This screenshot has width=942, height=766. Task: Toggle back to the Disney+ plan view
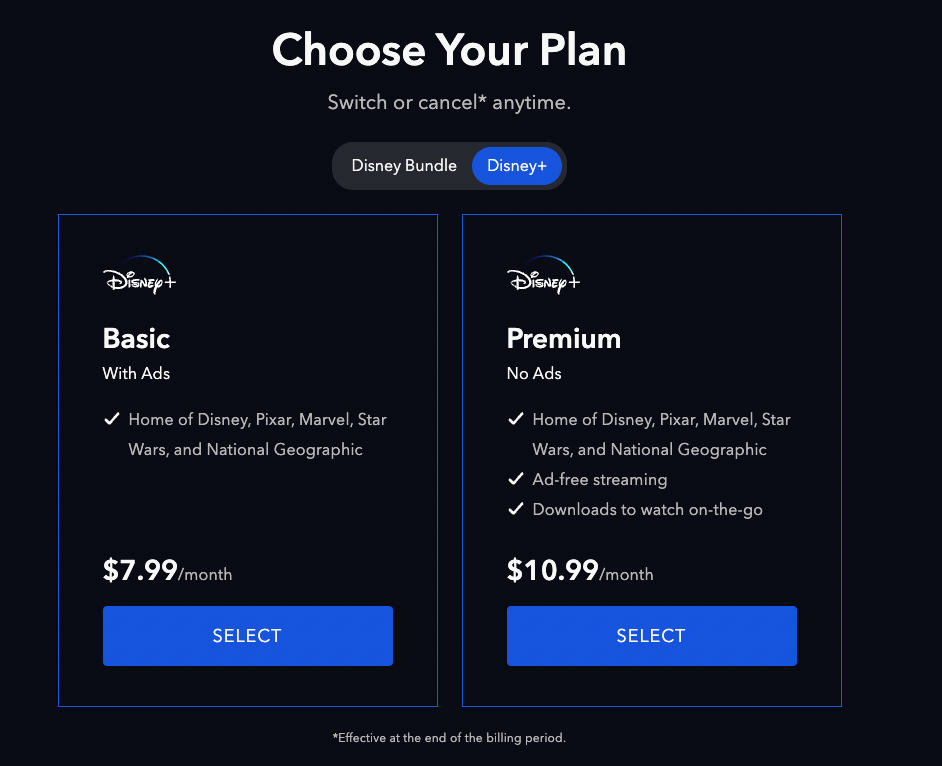pyautogui.click(x=516, y=165)
